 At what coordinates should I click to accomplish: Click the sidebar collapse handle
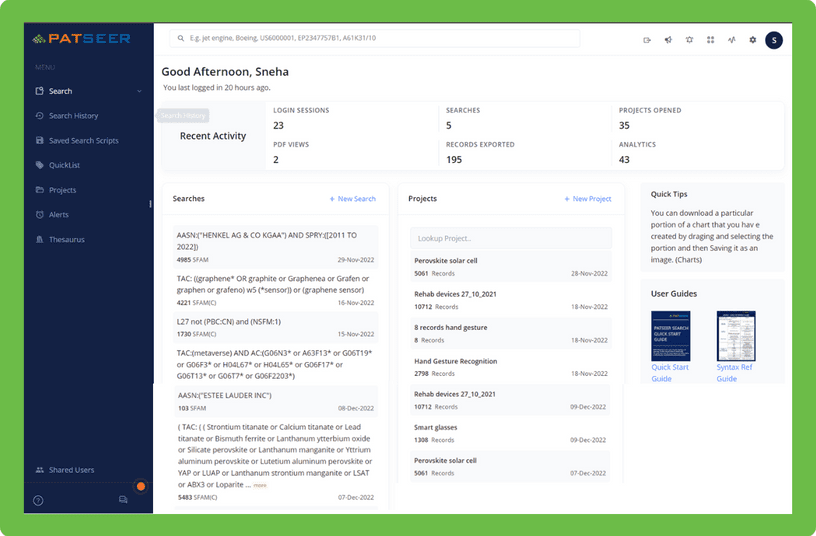pos(150,204)
